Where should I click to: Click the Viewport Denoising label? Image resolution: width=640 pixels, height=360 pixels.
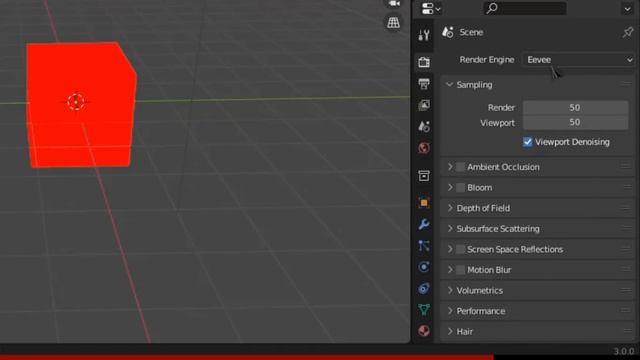click(572, 142)
